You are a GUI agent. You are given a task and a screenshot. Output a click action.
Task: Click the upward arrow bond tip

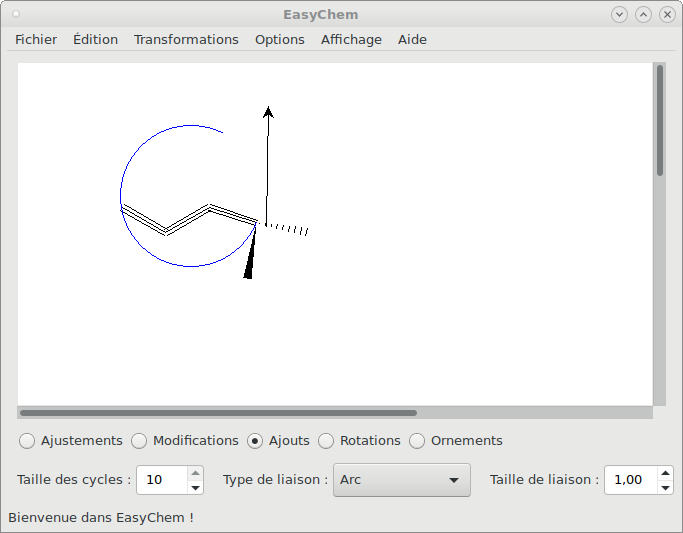[x=268, y=111]
